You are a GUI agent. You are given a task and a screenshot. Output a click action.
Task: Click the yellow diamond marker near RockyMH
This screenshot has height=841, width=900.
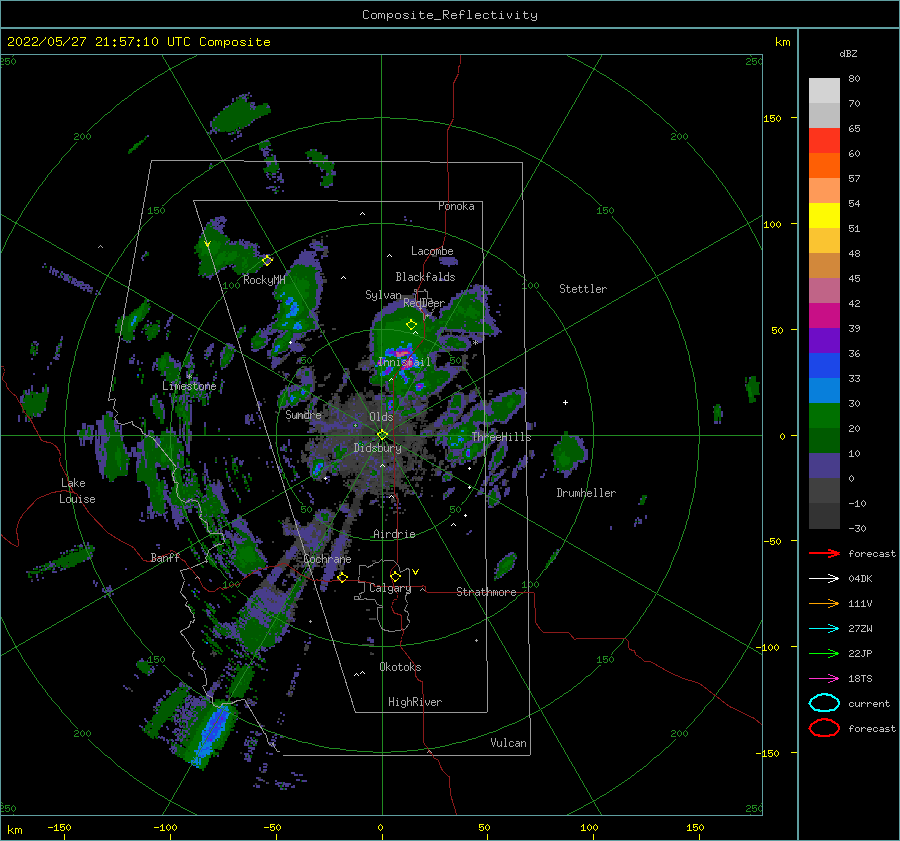tap(267, 261)
